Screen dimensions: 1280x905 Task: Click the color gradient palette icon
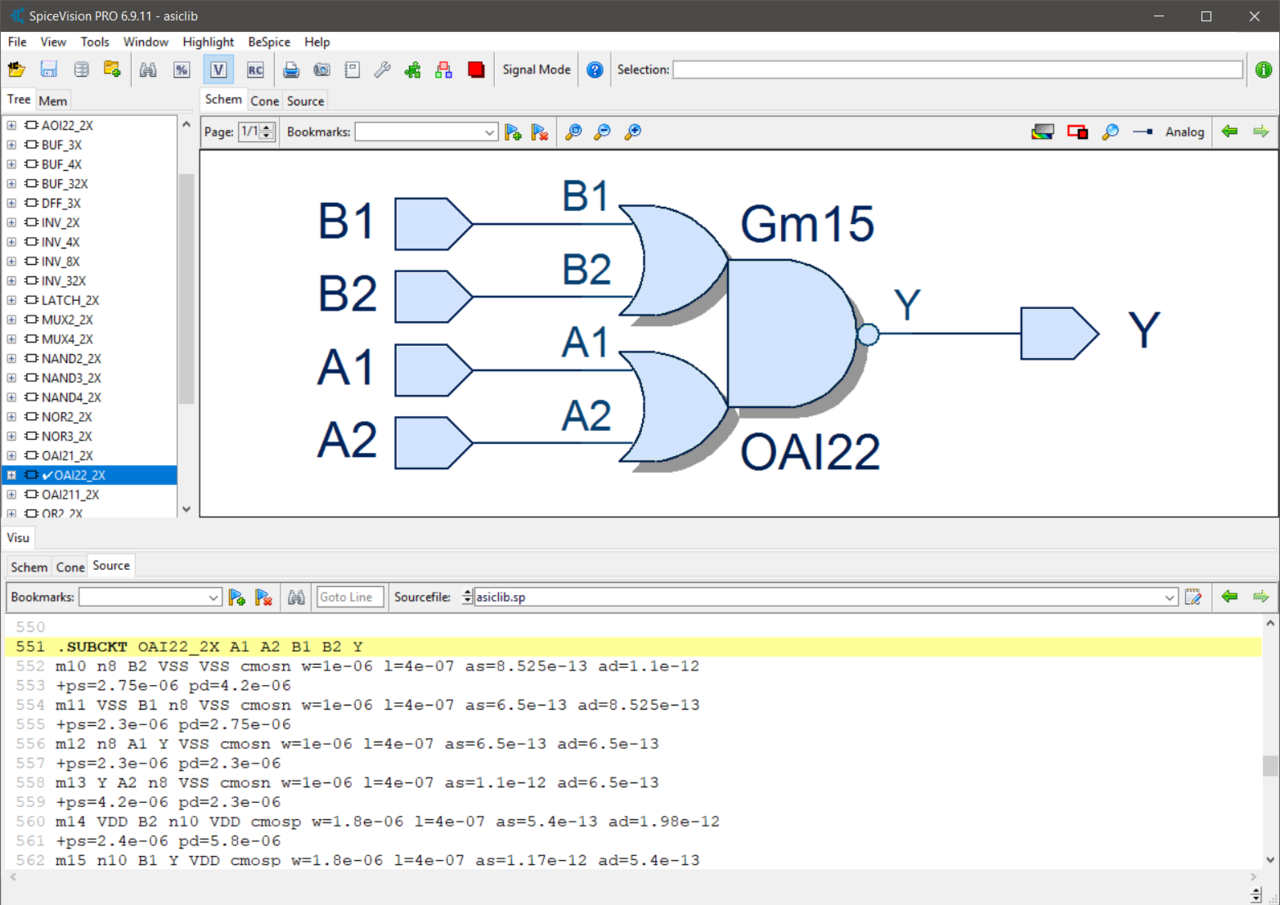[x=1042, y=132]
